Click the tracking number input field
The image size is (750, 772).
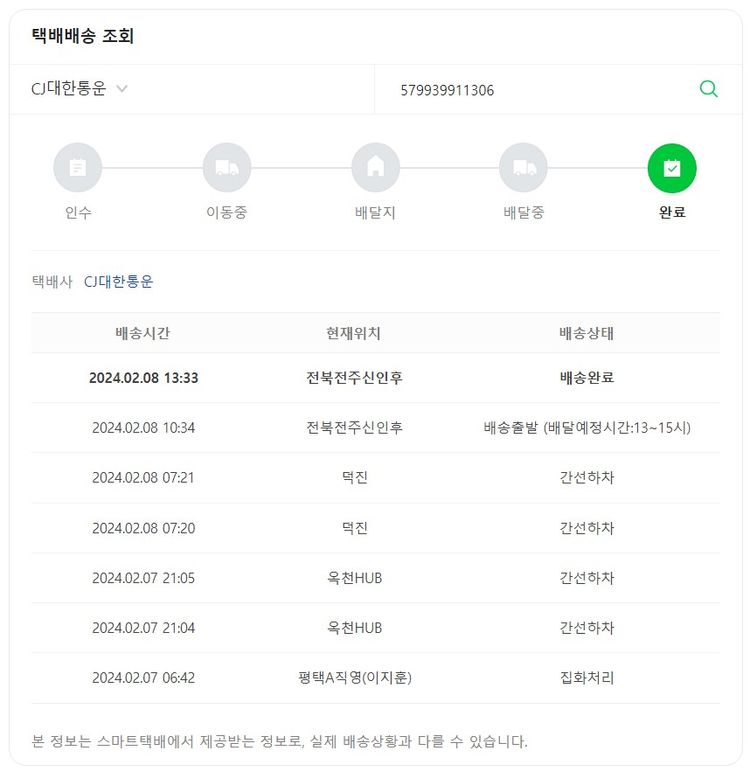540,90
